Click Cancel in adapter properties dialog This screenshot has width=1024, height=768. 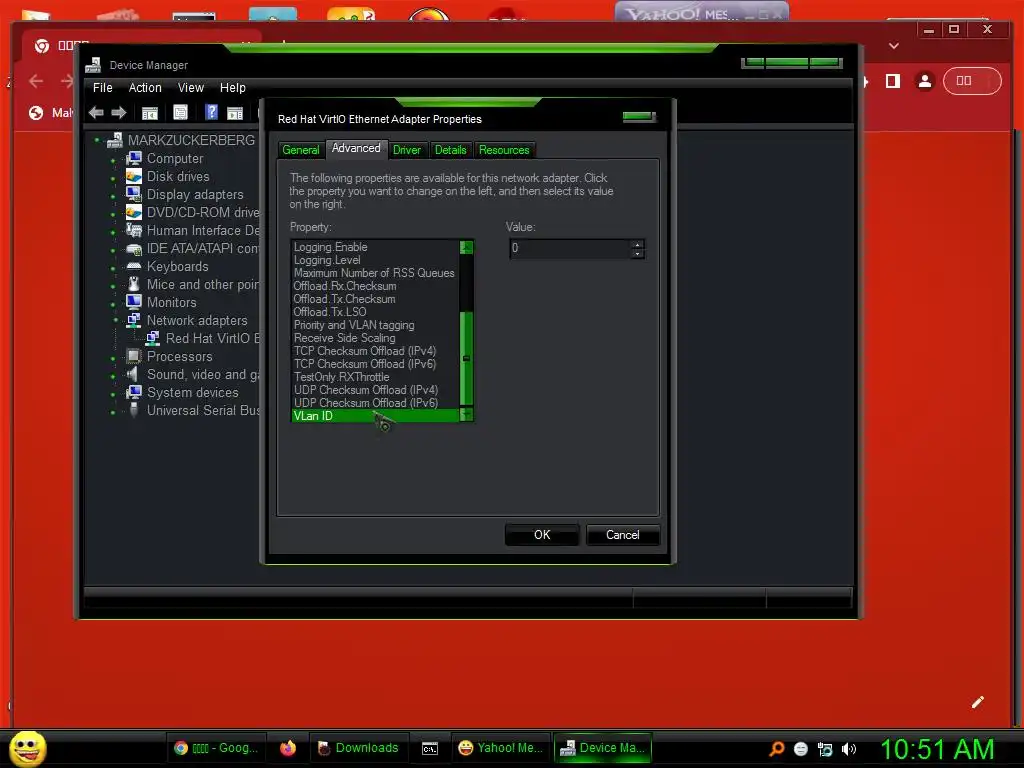(622, 535)
